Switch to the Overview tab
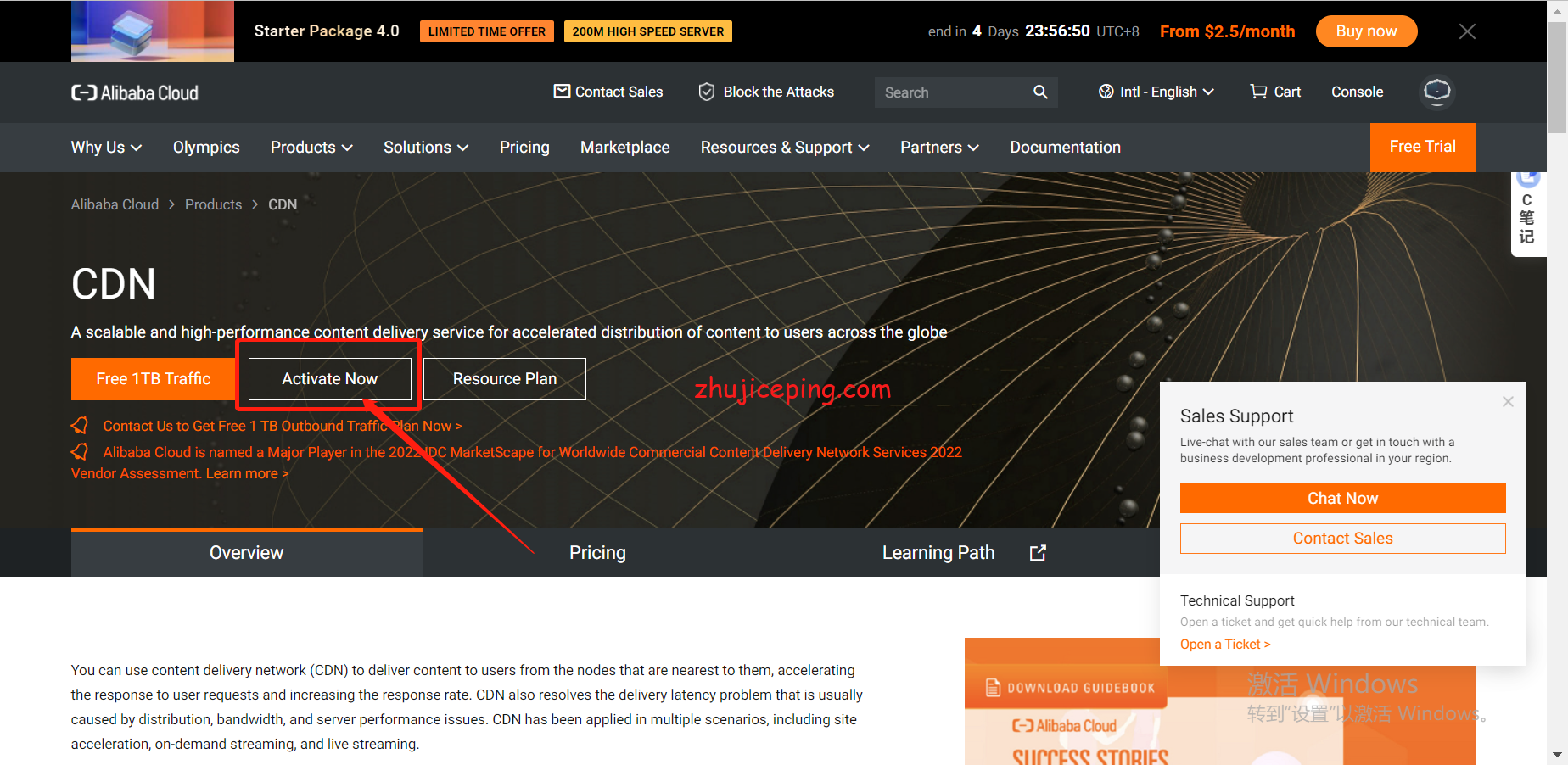The width and height of the screenshot is (1568, 765). click(247, 553)
